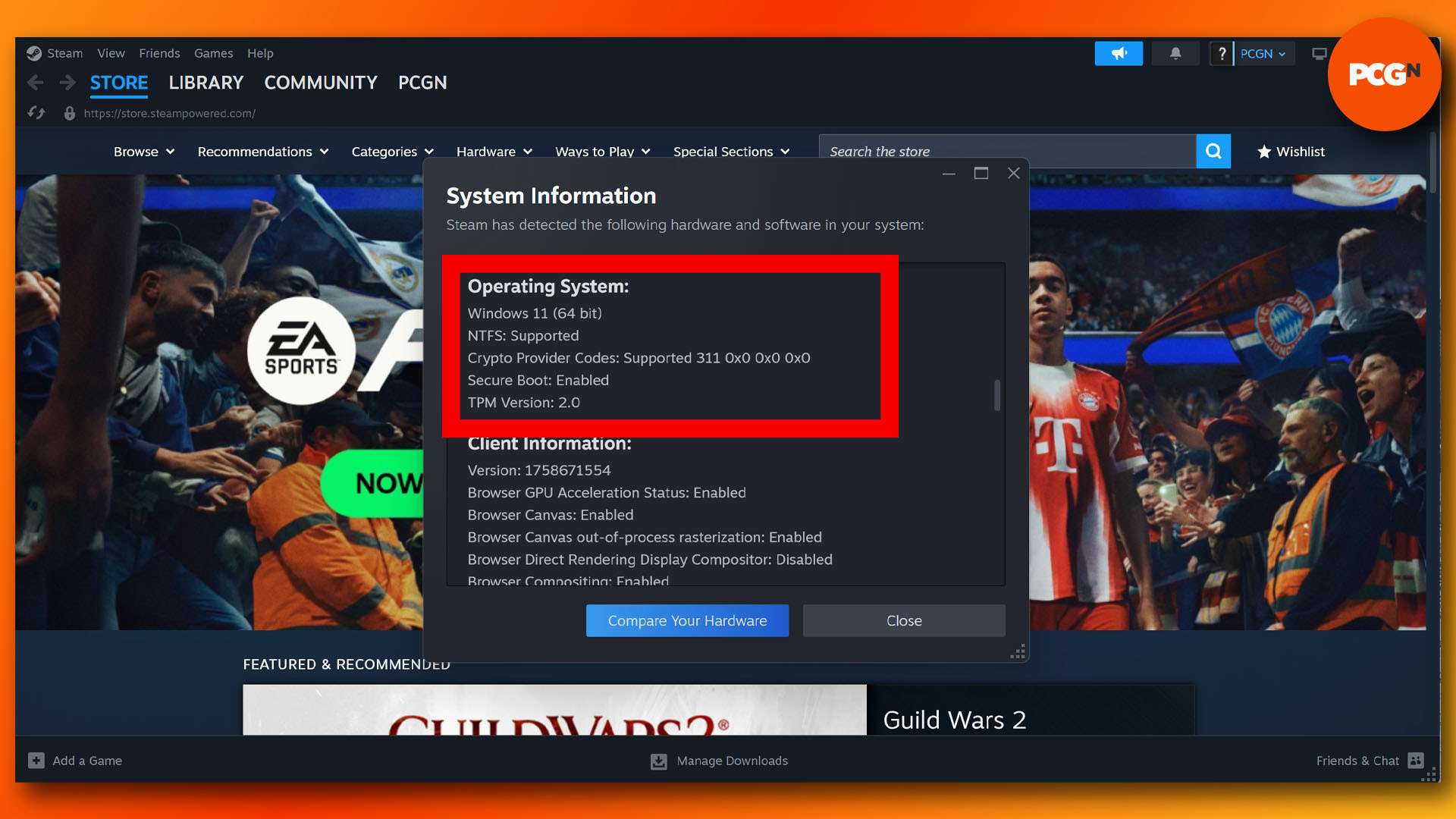Image resolution: width=1456 pixels, height=819 pixels.
Task: Select the 'Secure Boot: Enabled' line
Action: coord(538,380)
